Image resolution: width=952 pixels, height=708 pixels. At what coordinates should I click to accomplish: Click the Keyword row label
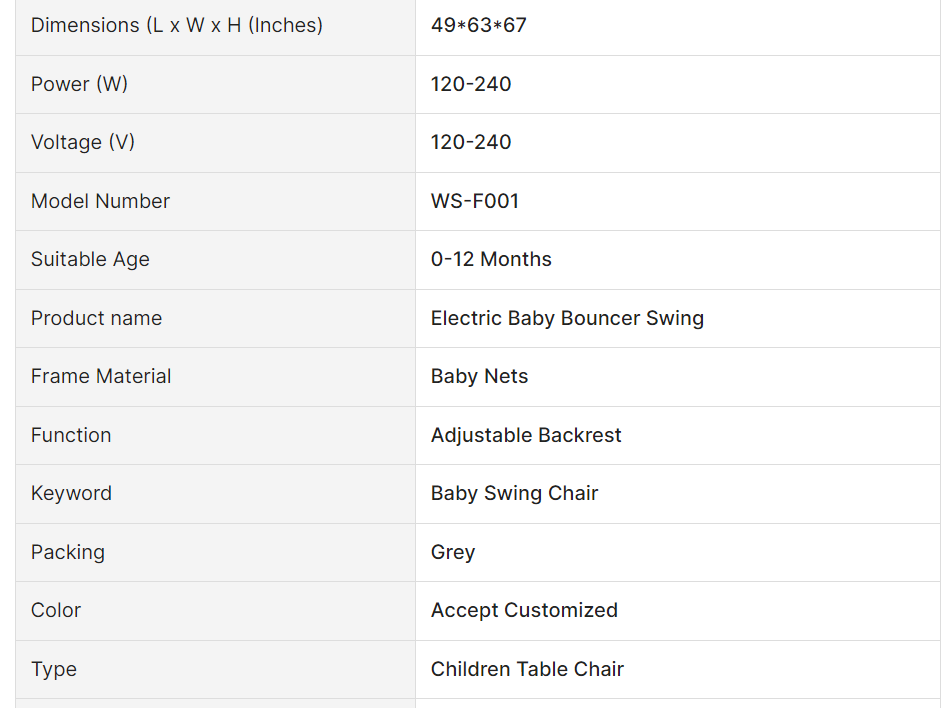[71, 493]
